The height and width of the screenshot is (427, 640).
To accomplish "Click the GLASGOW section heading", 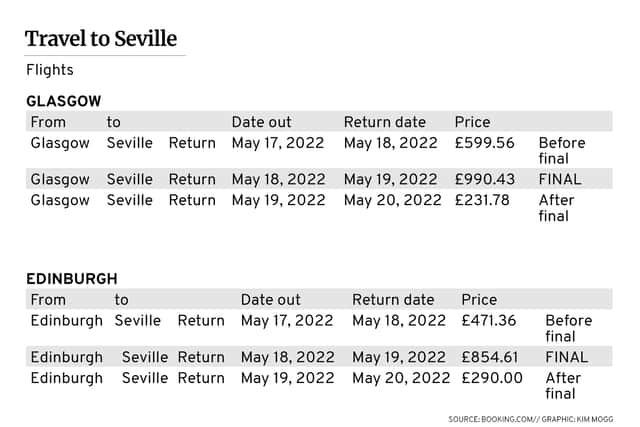I will click(64, 101).
